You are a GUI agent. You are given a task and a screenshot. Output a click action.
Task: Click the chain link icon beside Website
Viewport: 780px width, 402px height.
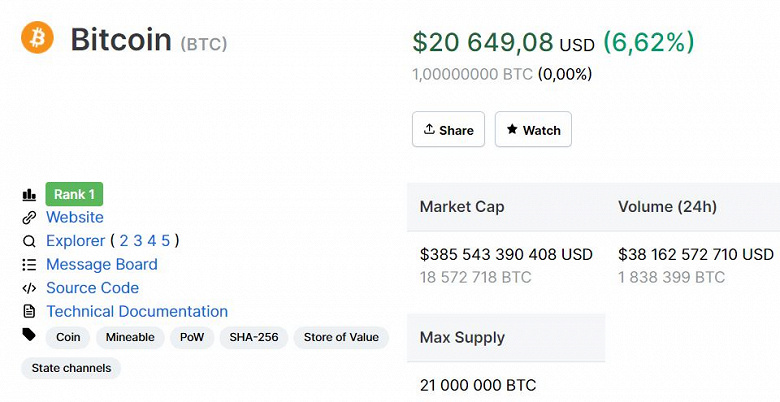[x=29, y=218]
